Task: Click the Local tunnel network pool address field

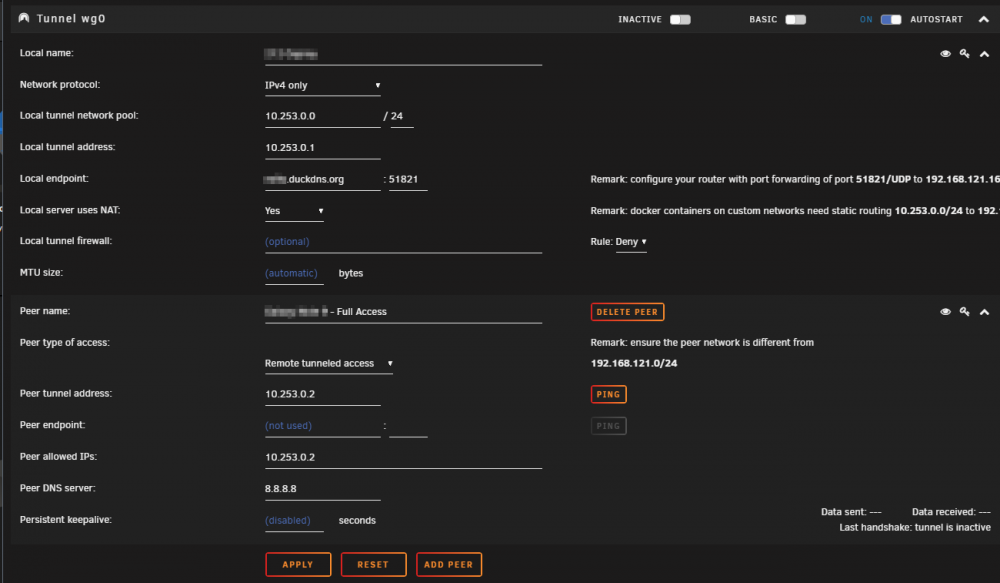Action: pyautogui.click(x=323, y=117)
